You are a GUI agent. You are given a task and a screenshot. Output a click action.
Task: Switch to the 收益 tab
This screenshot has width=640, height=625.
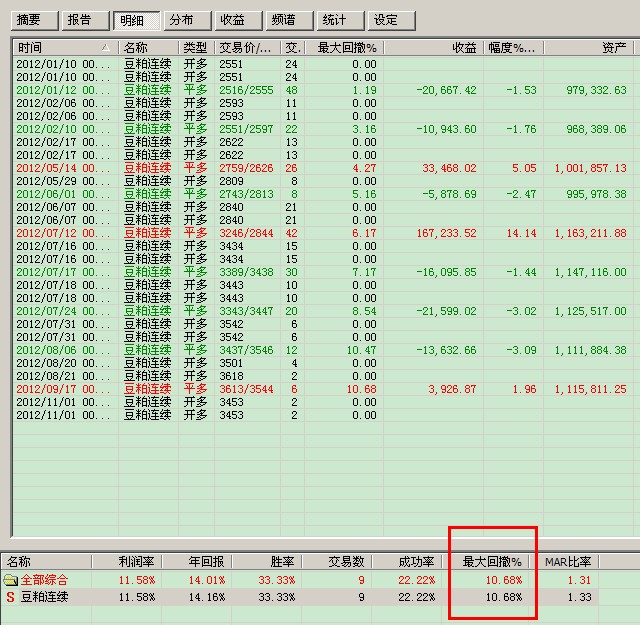239,20
